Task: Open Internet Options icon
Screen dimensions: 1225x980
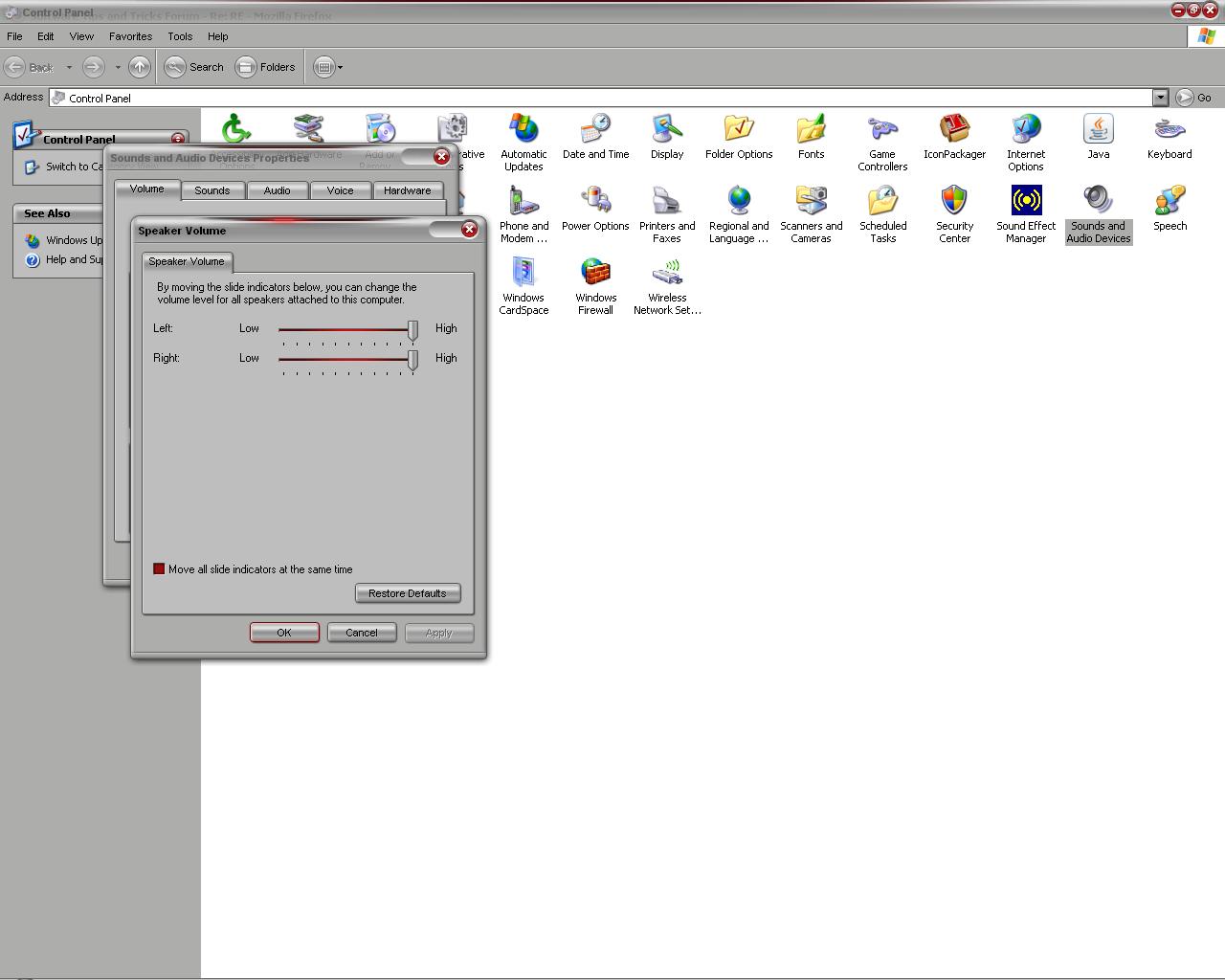Action: 1026,142
